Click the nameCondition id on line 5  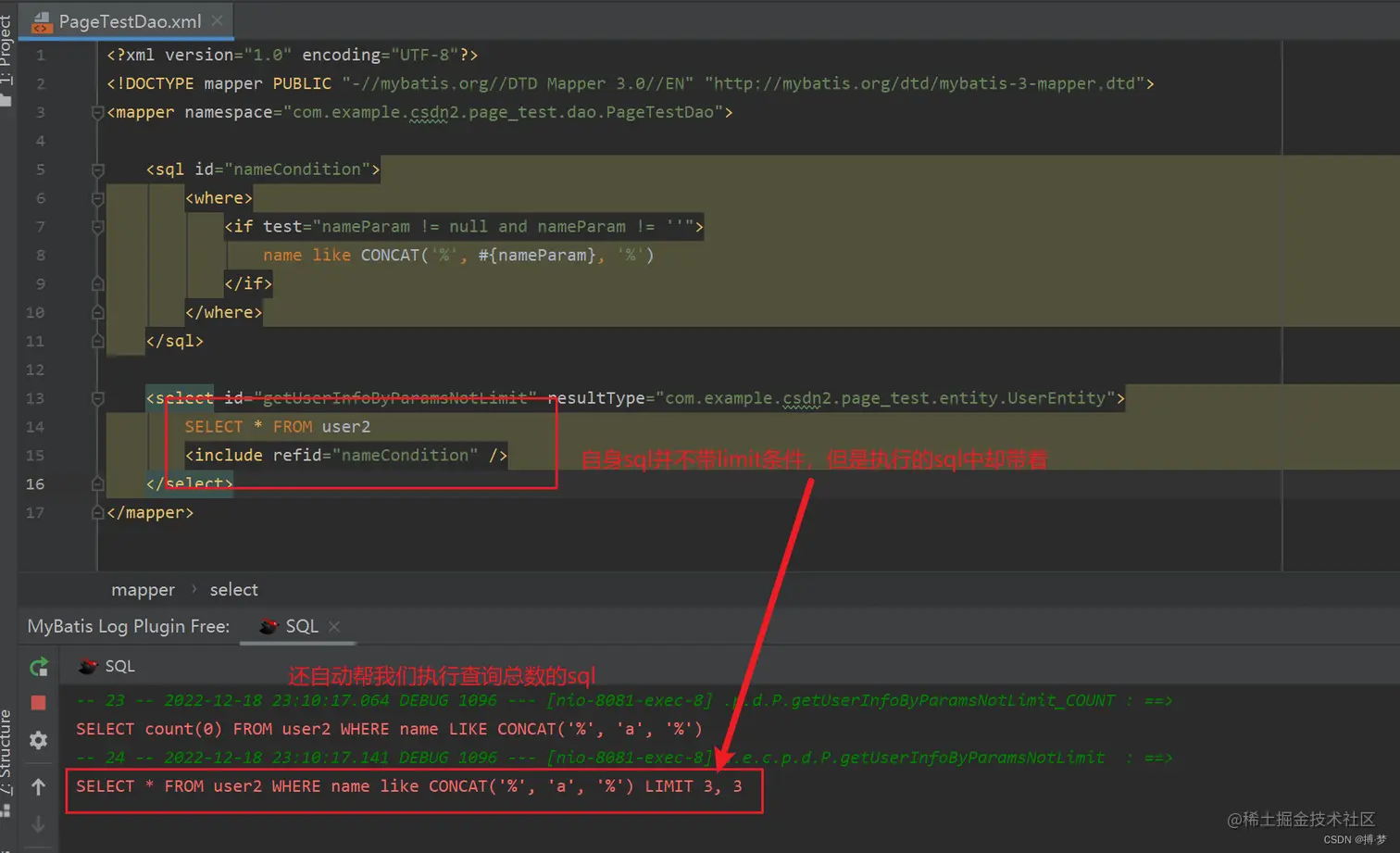(x=297, y=169)
